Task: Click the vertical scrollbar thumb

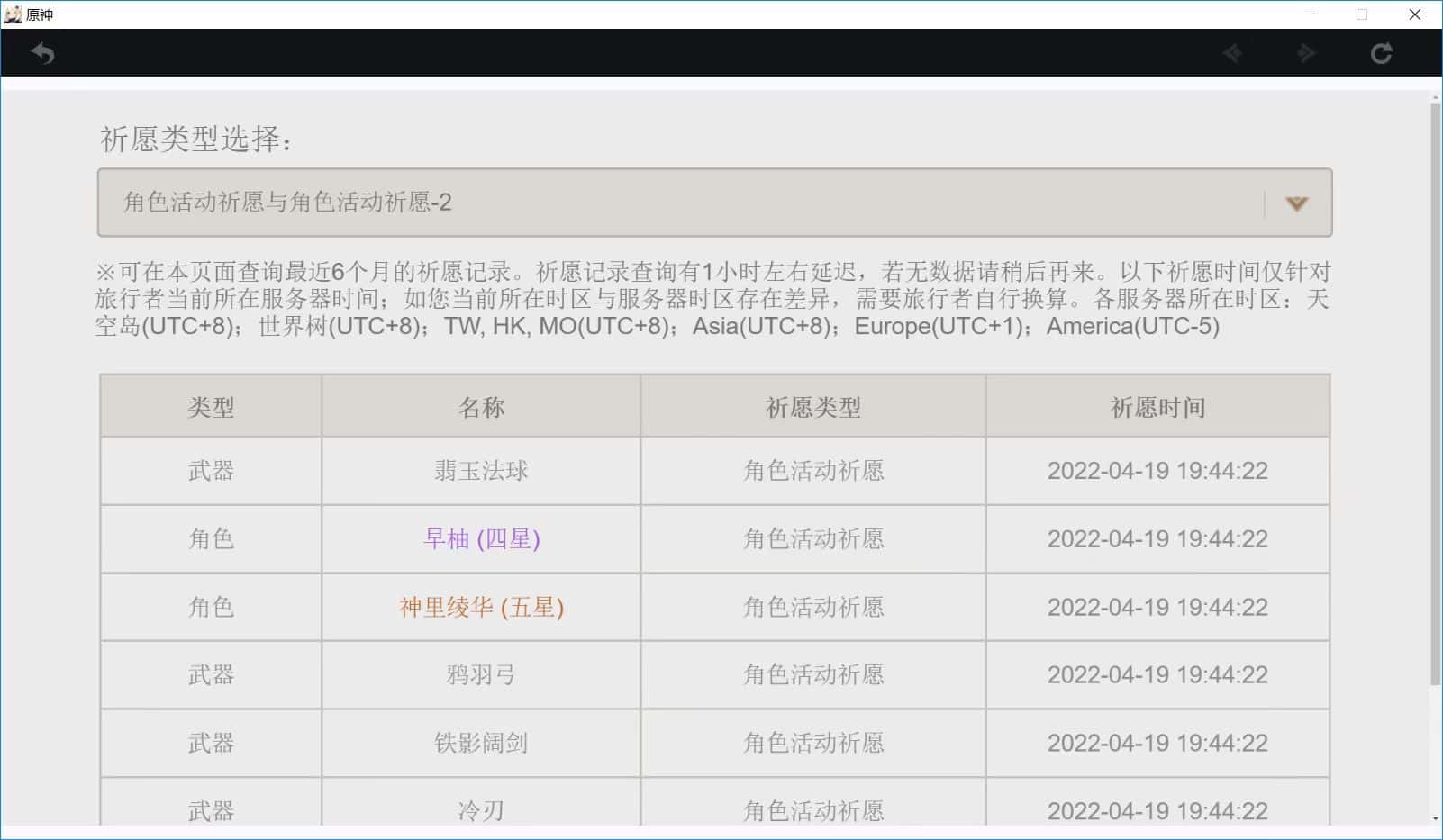Action: (x=1436, y=394)
